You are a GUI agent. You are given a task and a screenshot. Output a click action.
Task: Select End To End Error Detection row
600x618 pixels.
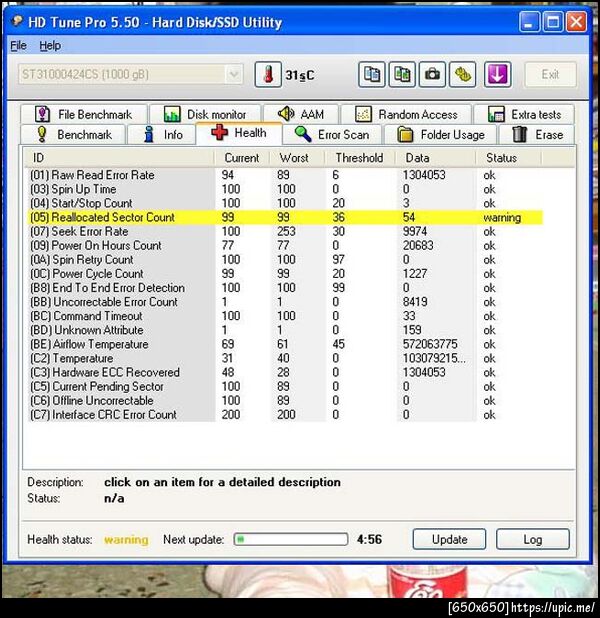(285, 288)
